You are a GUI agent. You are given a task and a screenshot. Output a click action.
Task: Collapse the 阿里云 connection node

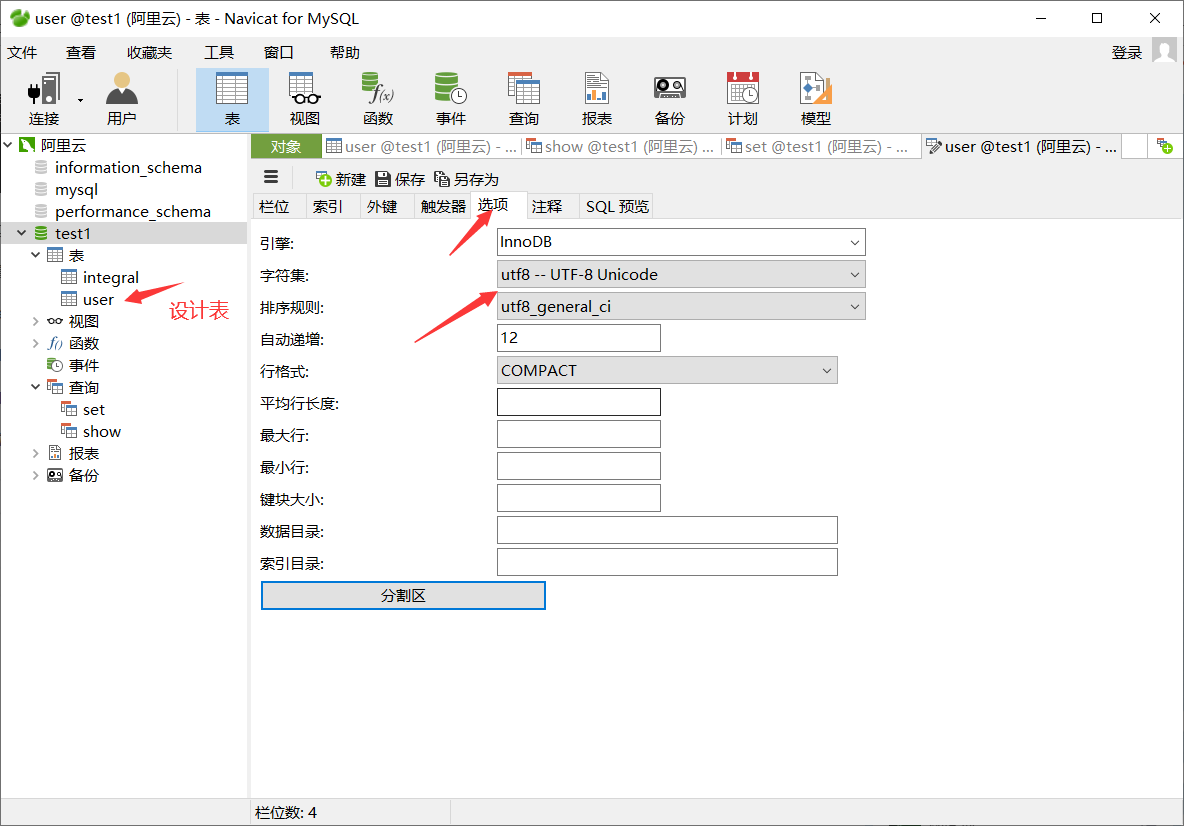pos(8,144)
